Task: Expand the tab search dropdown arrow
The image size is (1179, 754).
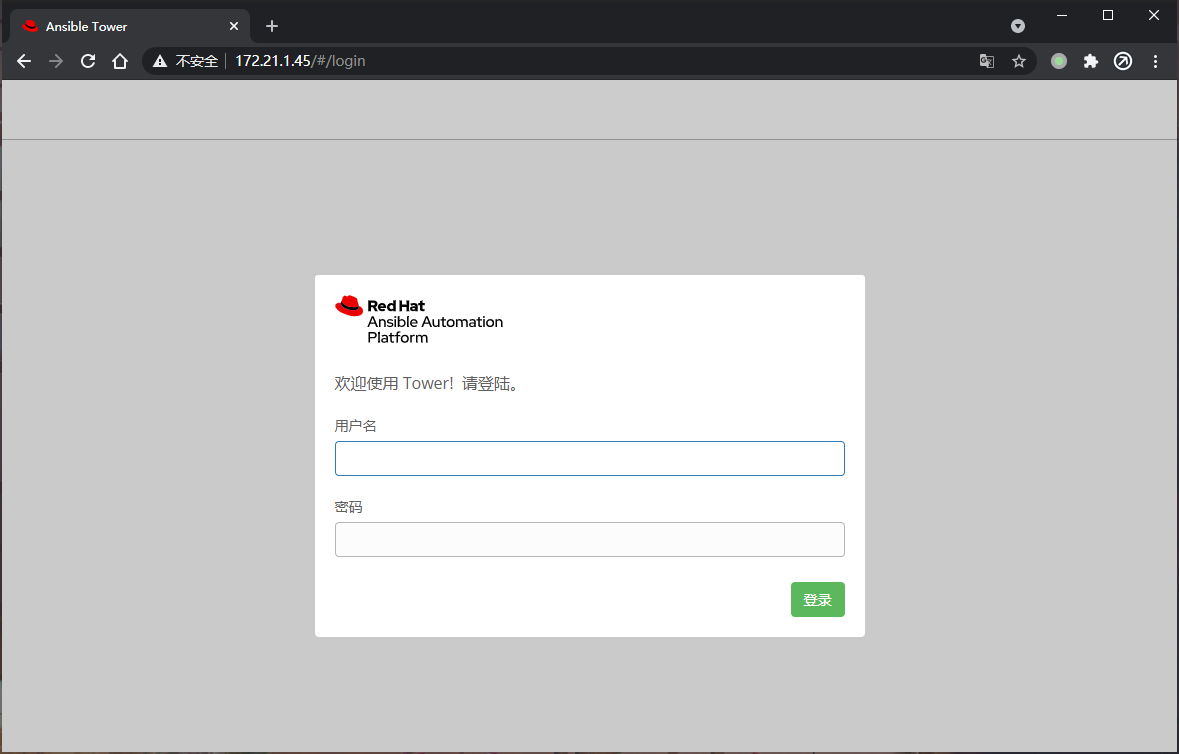Action: click(x=1018, y=26)
